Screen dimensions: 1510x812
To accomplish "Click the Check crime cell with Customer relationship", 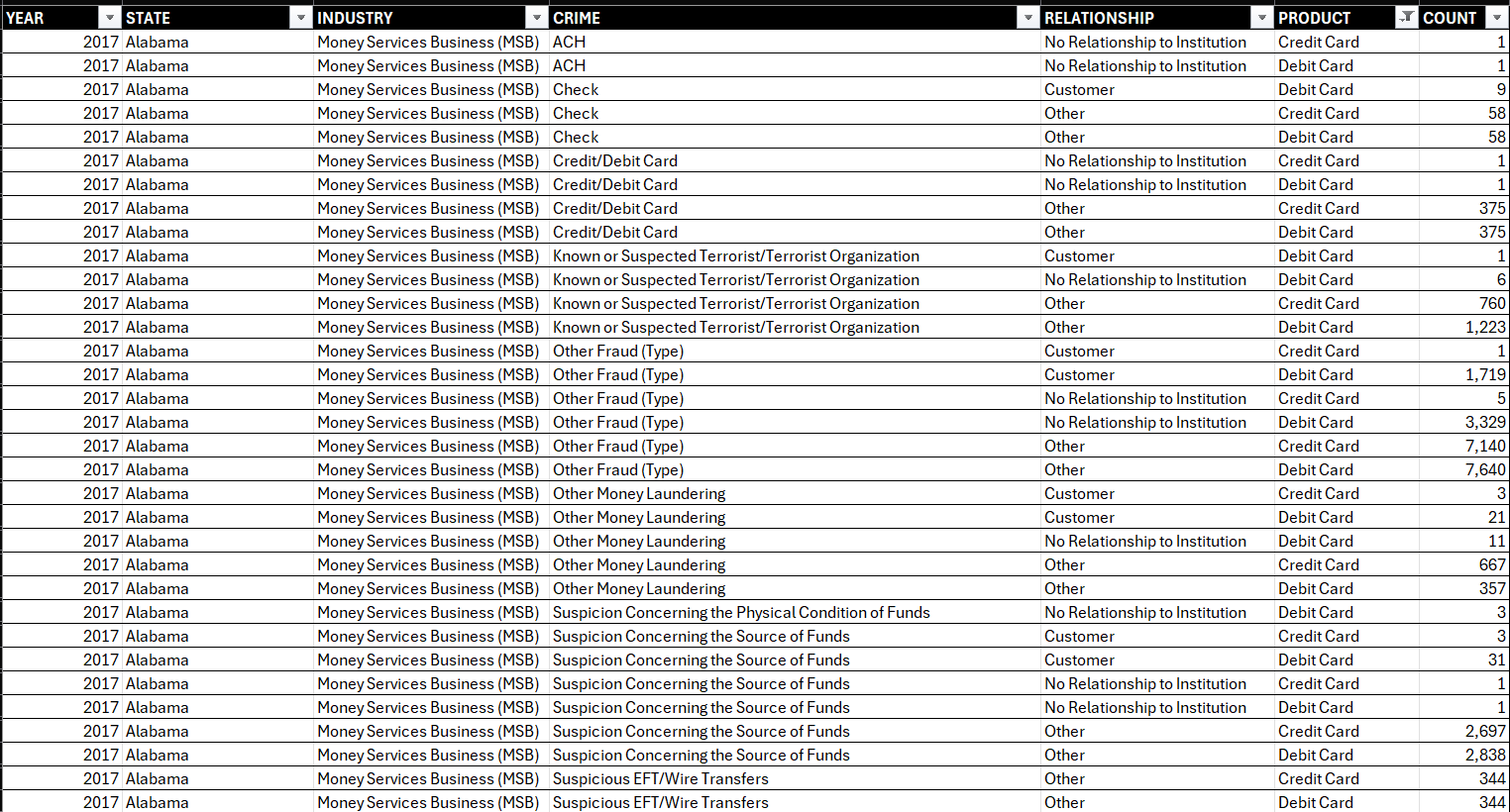I will point(795,89).
